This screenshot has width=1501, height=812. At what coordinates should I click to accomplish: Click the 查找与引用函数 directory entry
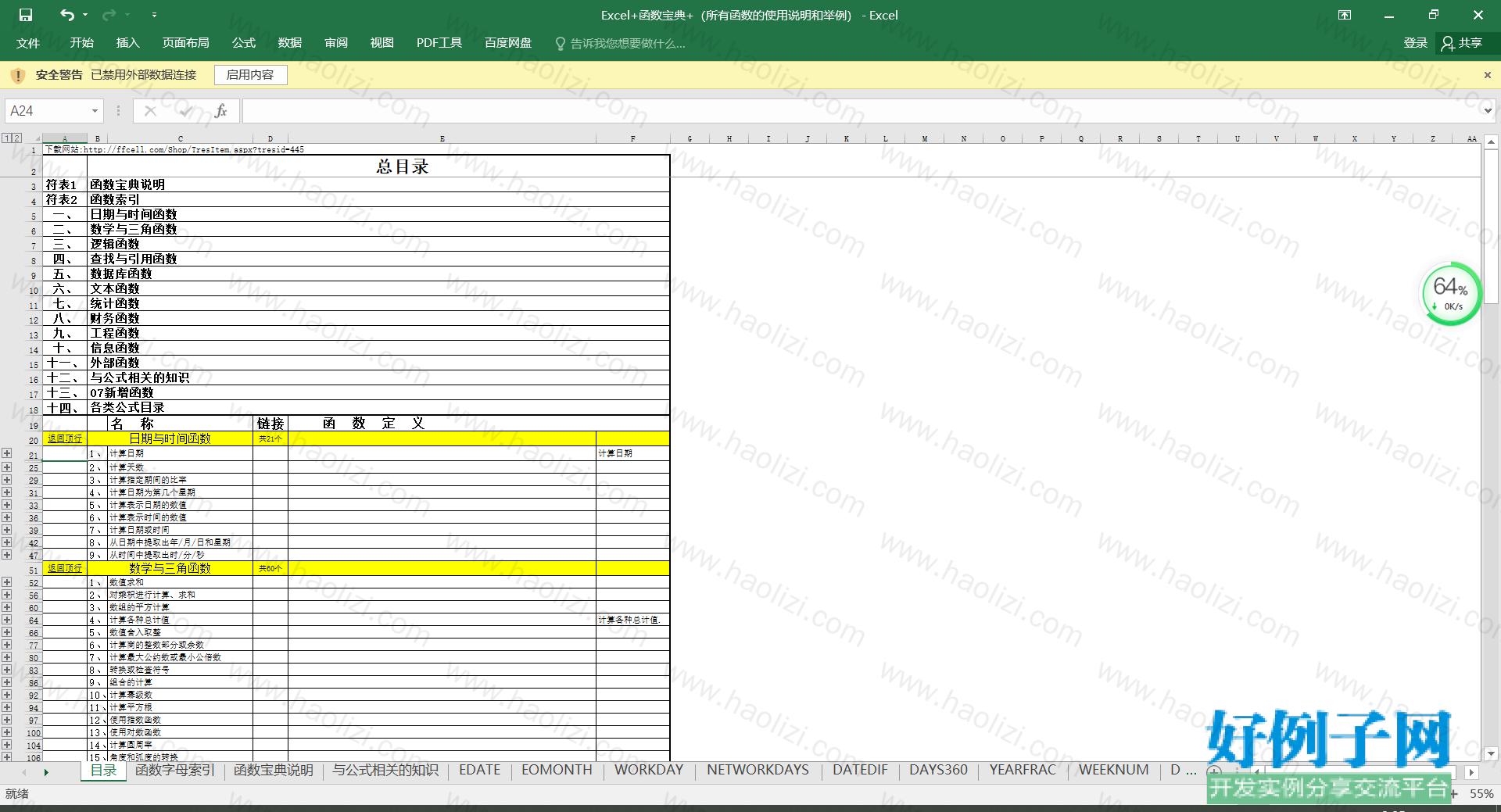pos(134,259)
